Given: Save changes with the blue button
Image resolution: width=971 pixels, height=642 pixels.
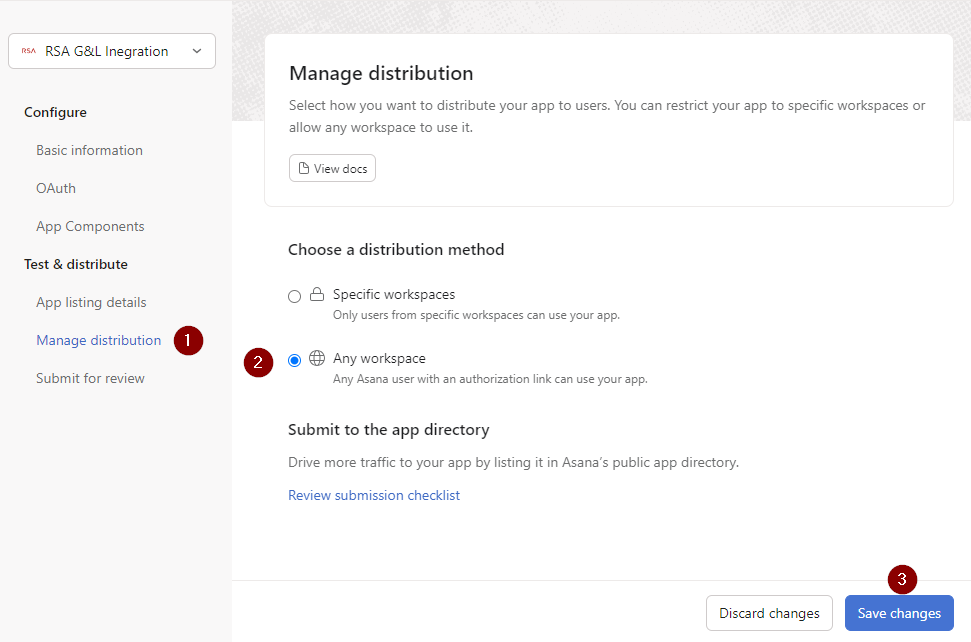Looking at the screenshot, I should pyautogui.click(x=899, y=613).
